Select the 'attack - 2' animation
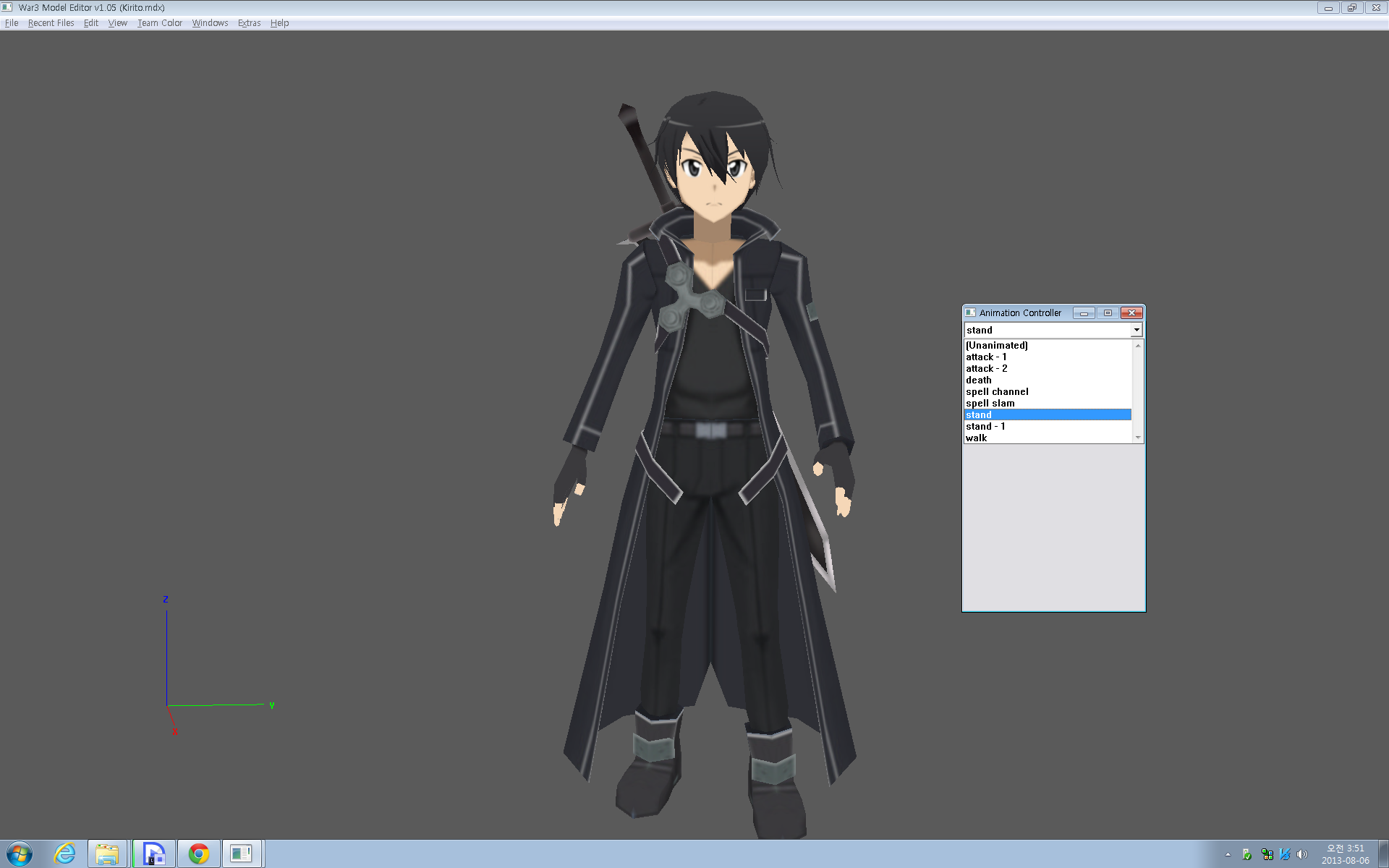This screenshot has width=1389, height=868. tap(1048, 368)
